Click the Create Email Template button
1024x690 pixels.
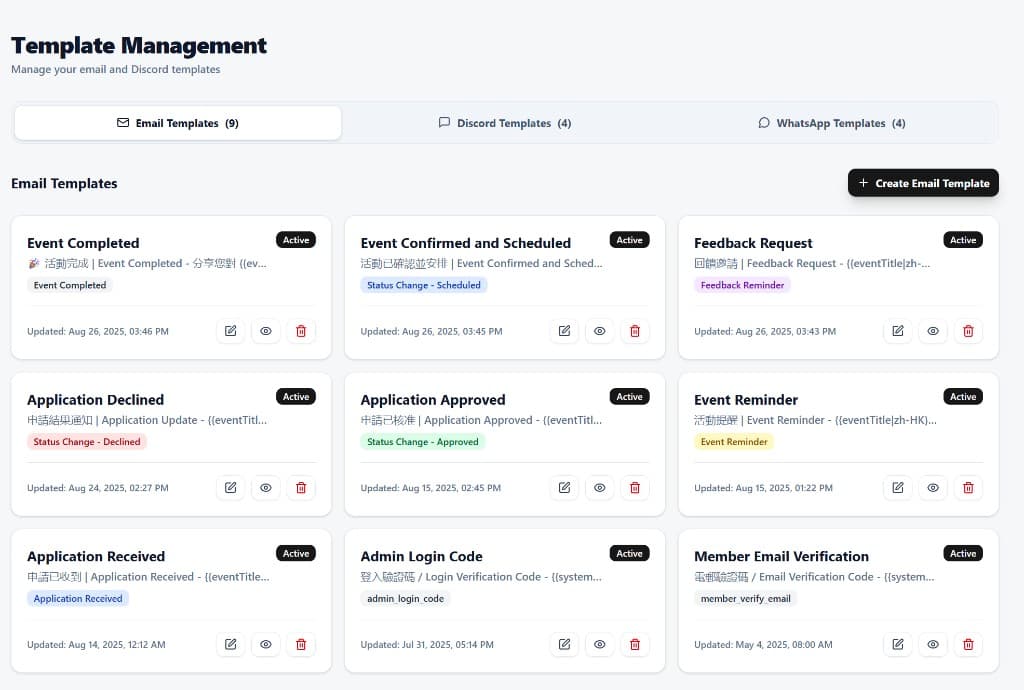point(923,183)
